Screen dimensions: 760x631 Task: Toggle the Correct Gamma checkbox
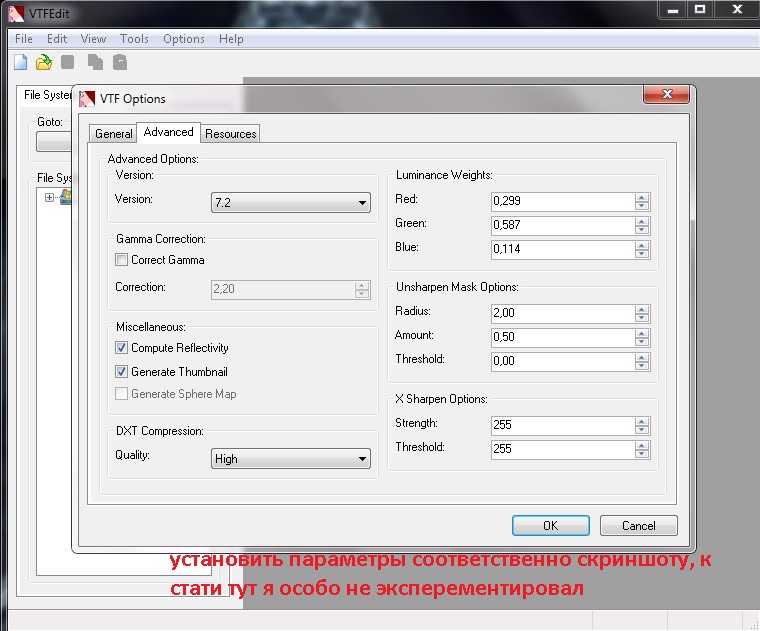pyautogui.click(x=121, y=260)
